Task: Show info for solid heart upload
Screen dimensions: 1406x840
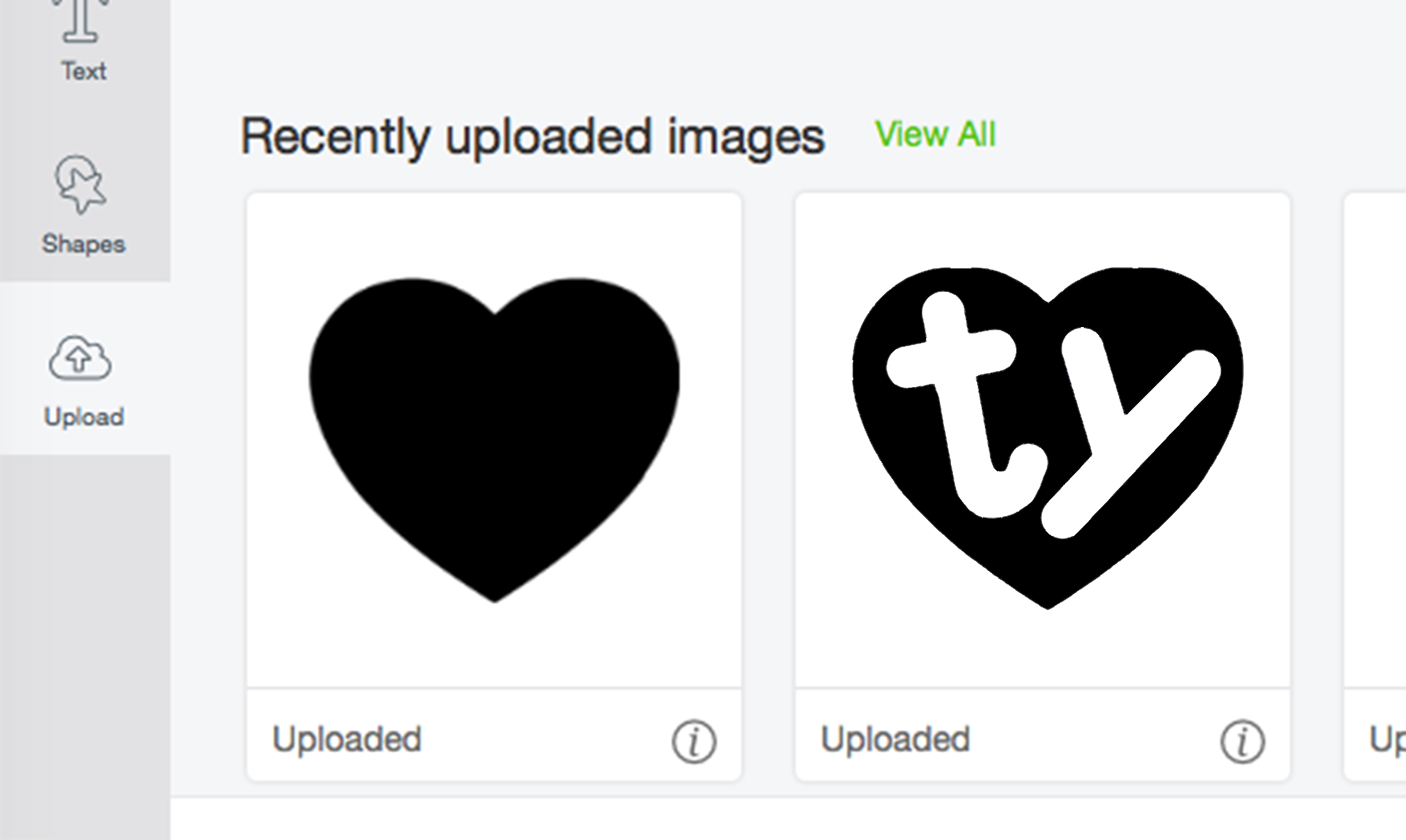Action: [694, 742]
